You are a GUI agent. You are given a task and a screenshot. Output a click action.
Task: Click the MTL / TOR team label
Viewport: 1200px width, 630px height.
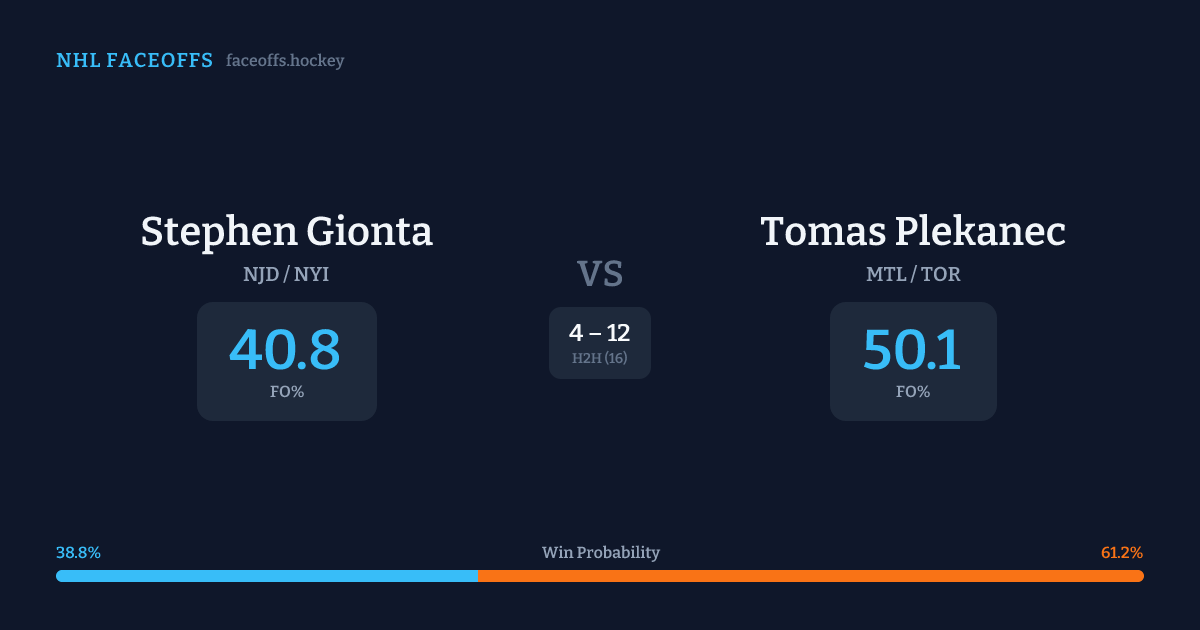913,274
